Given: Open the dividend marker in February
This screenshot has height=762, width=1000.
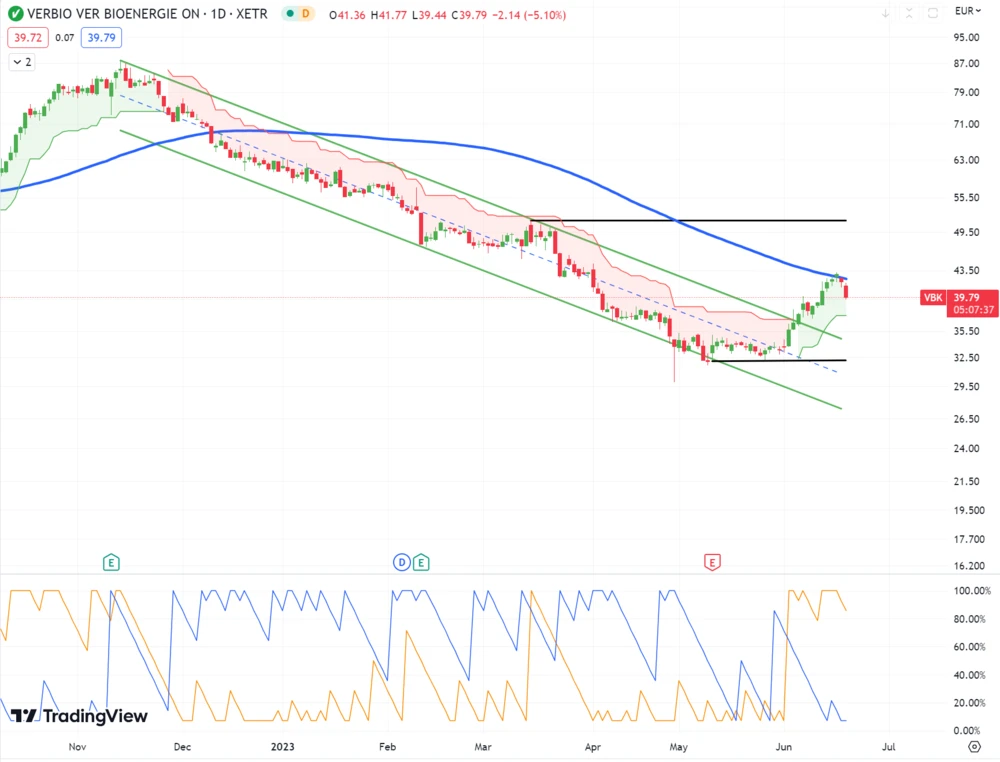Looking at the screenshot, I should [402, 562].
